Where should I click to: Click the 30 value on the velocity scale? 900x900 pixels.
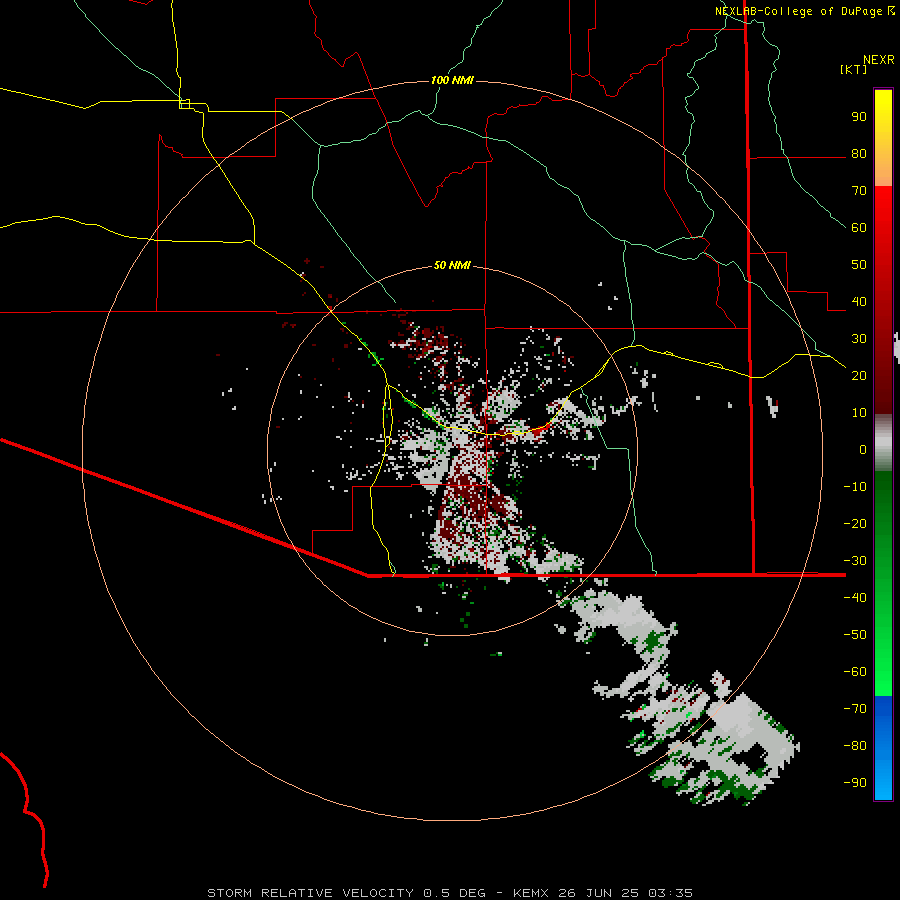pyautogui.click(x=859, y=339)
